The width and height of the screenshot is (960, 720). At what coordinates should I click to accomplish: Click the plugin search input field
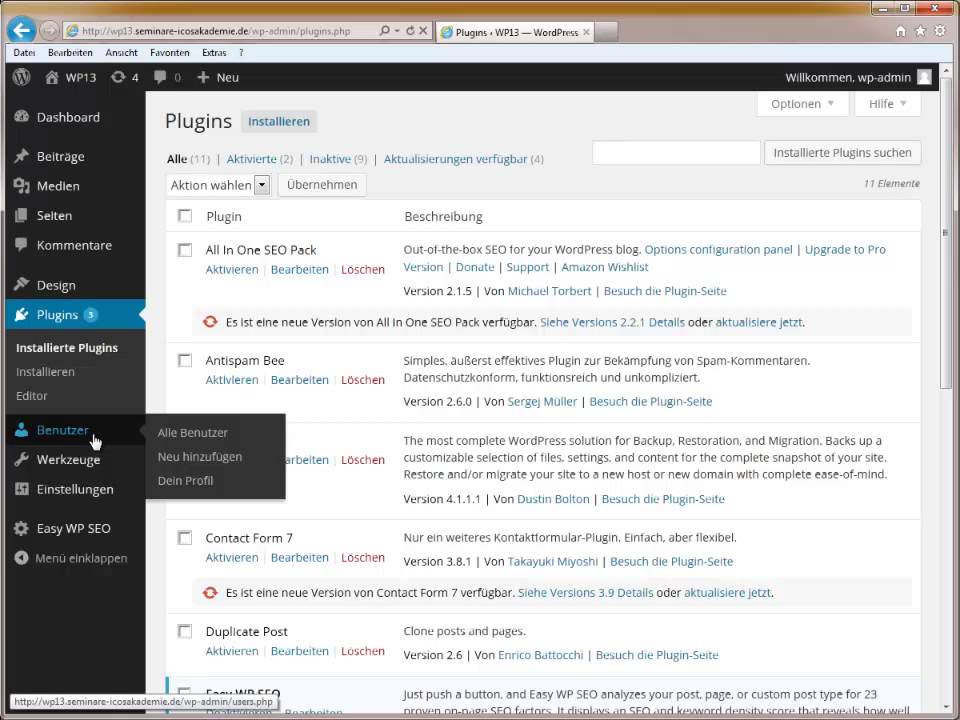pos(676,152)
